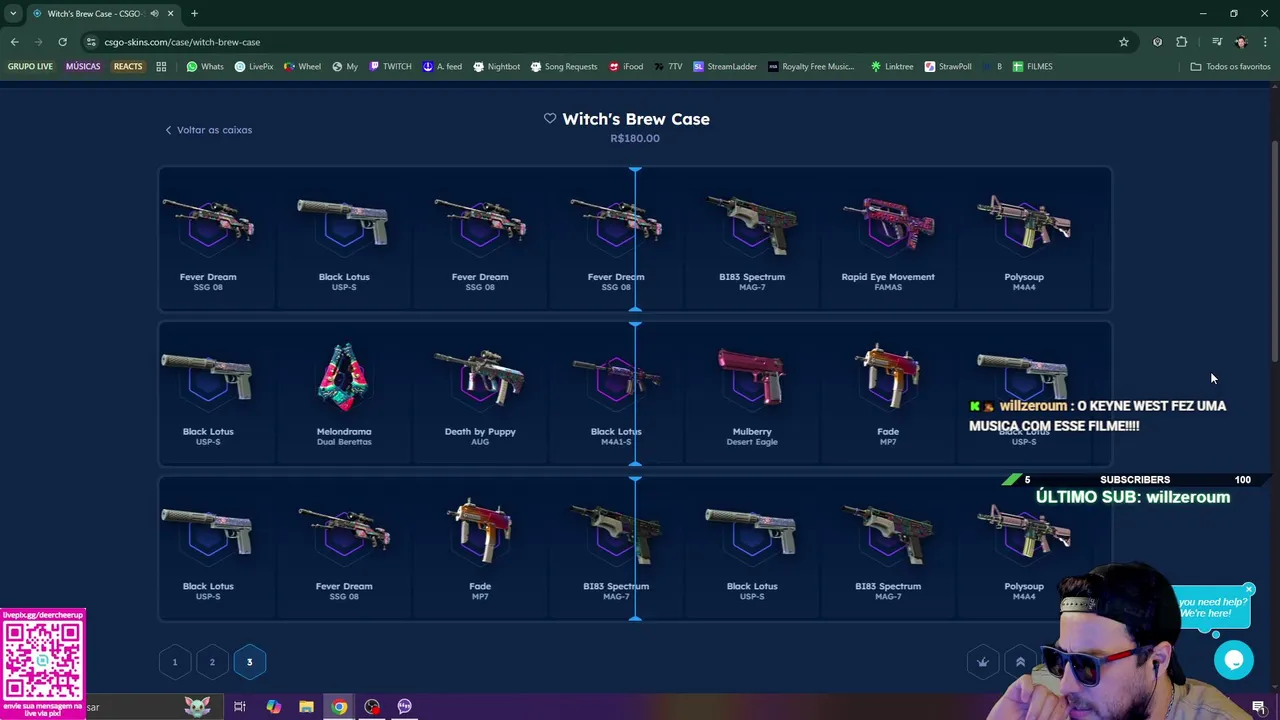Viewport: 1280px width, 720px height.
Task: Open the tab search dropdown arrow
Action: [x=13, y=13]
